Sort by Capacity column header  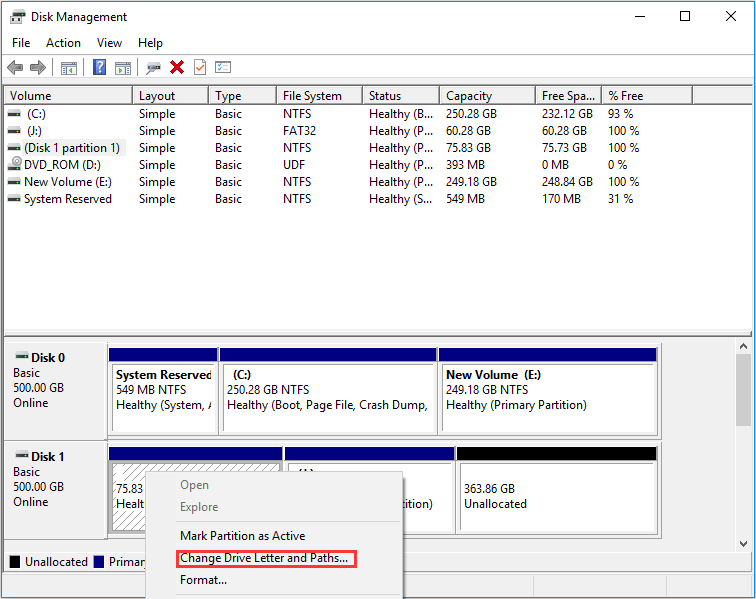487,95
